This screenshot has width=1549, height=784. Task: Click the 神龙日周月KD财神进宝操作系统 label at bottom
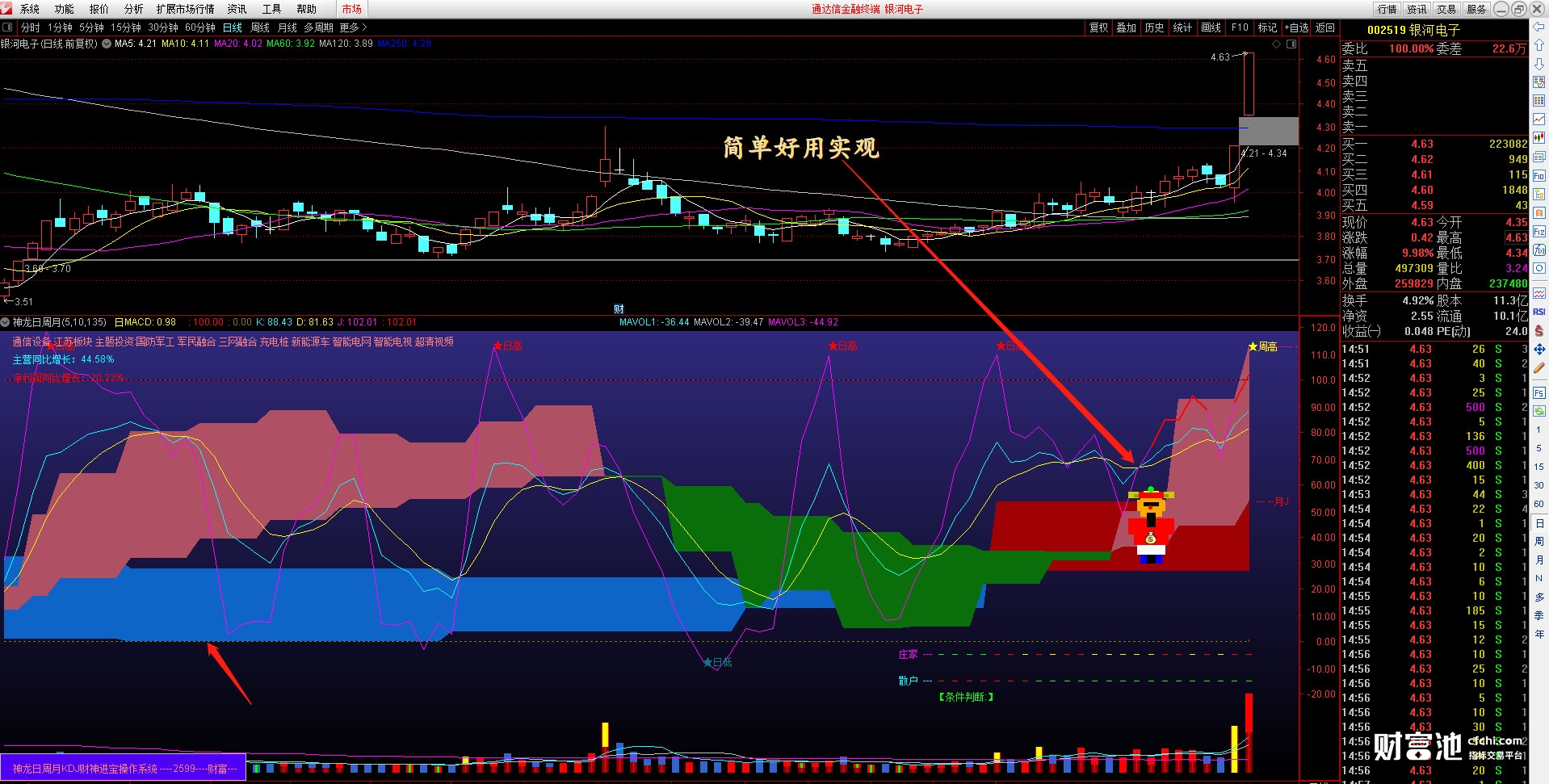point(123,769)
